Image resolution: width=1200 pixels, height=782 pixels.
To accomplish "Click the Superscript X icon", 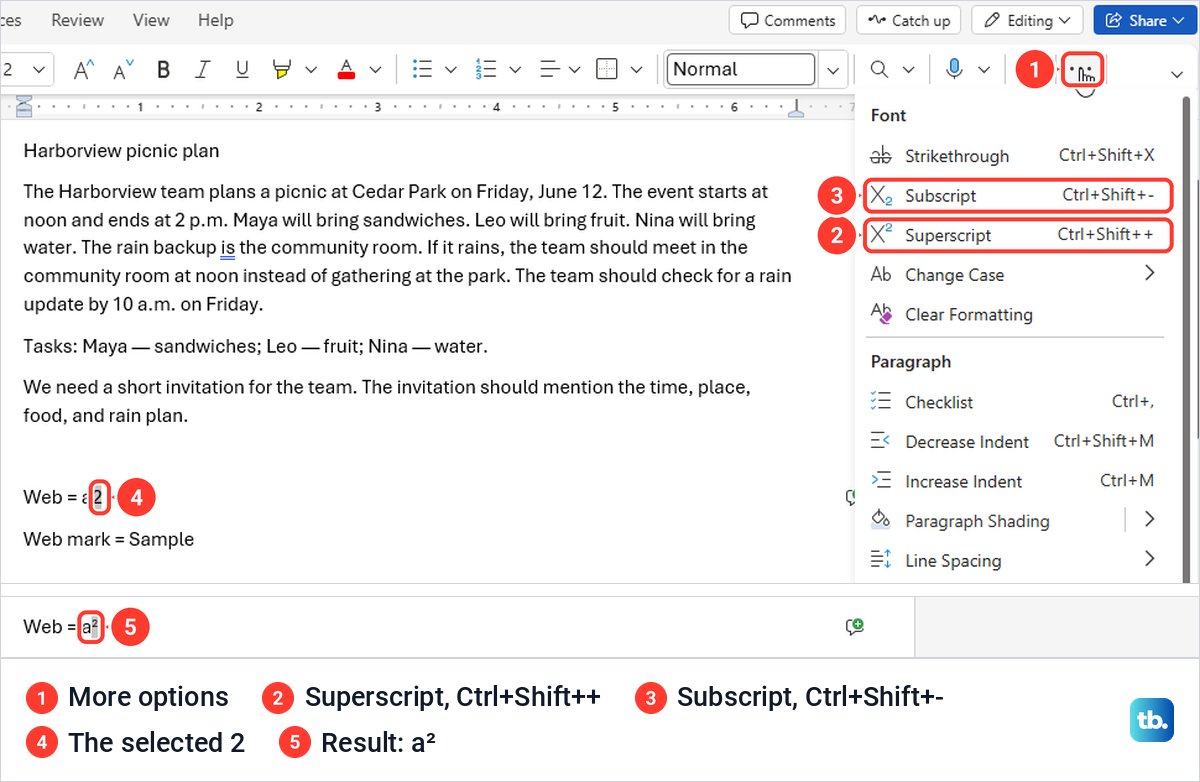I will (x=881, y=234).
